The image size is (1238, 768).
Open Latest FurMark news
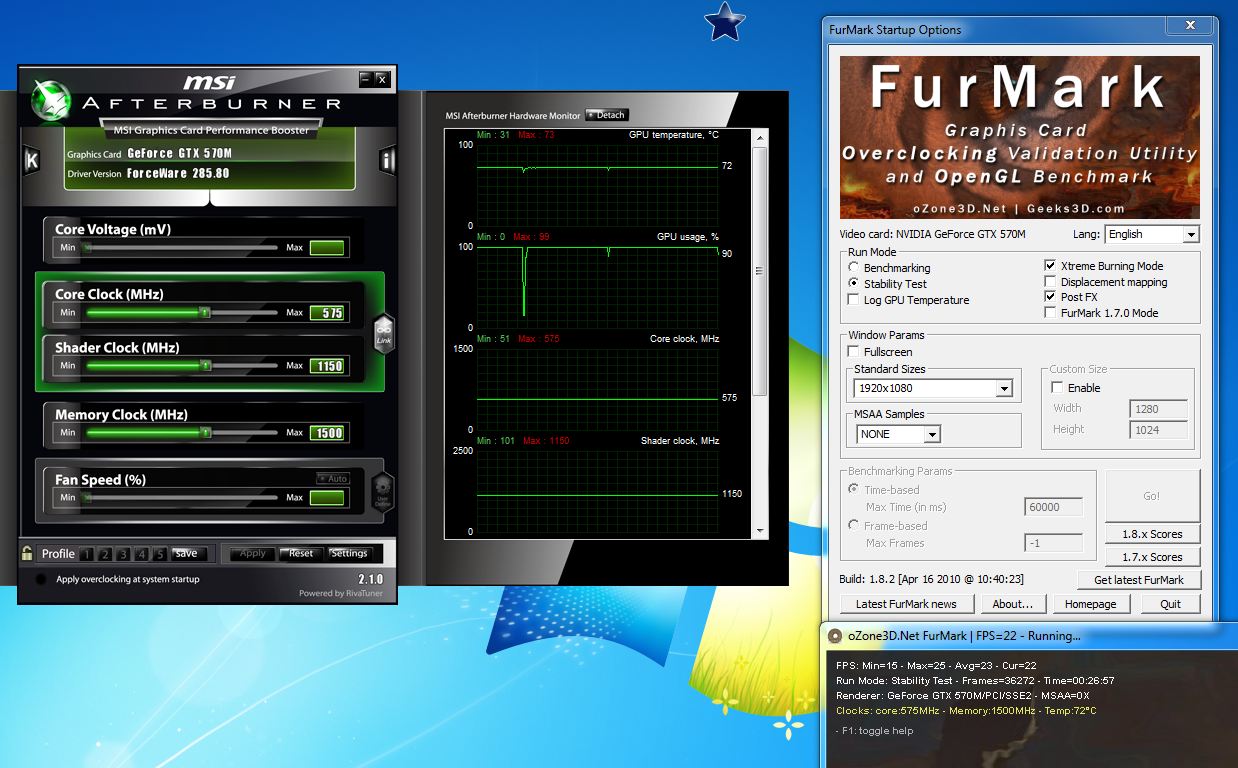906,604
